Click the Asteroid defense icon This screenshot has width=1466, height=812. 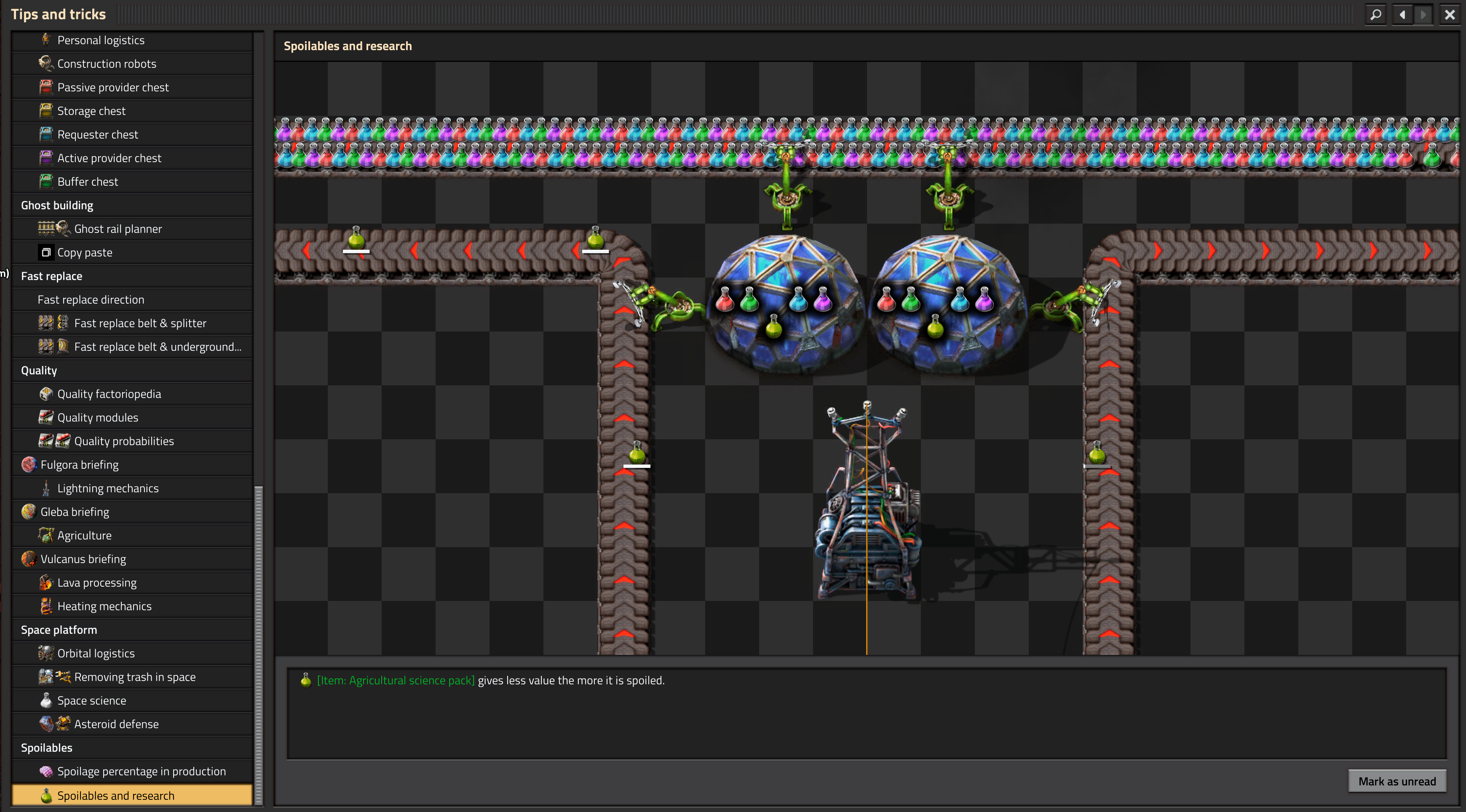(x=54, y=724)
